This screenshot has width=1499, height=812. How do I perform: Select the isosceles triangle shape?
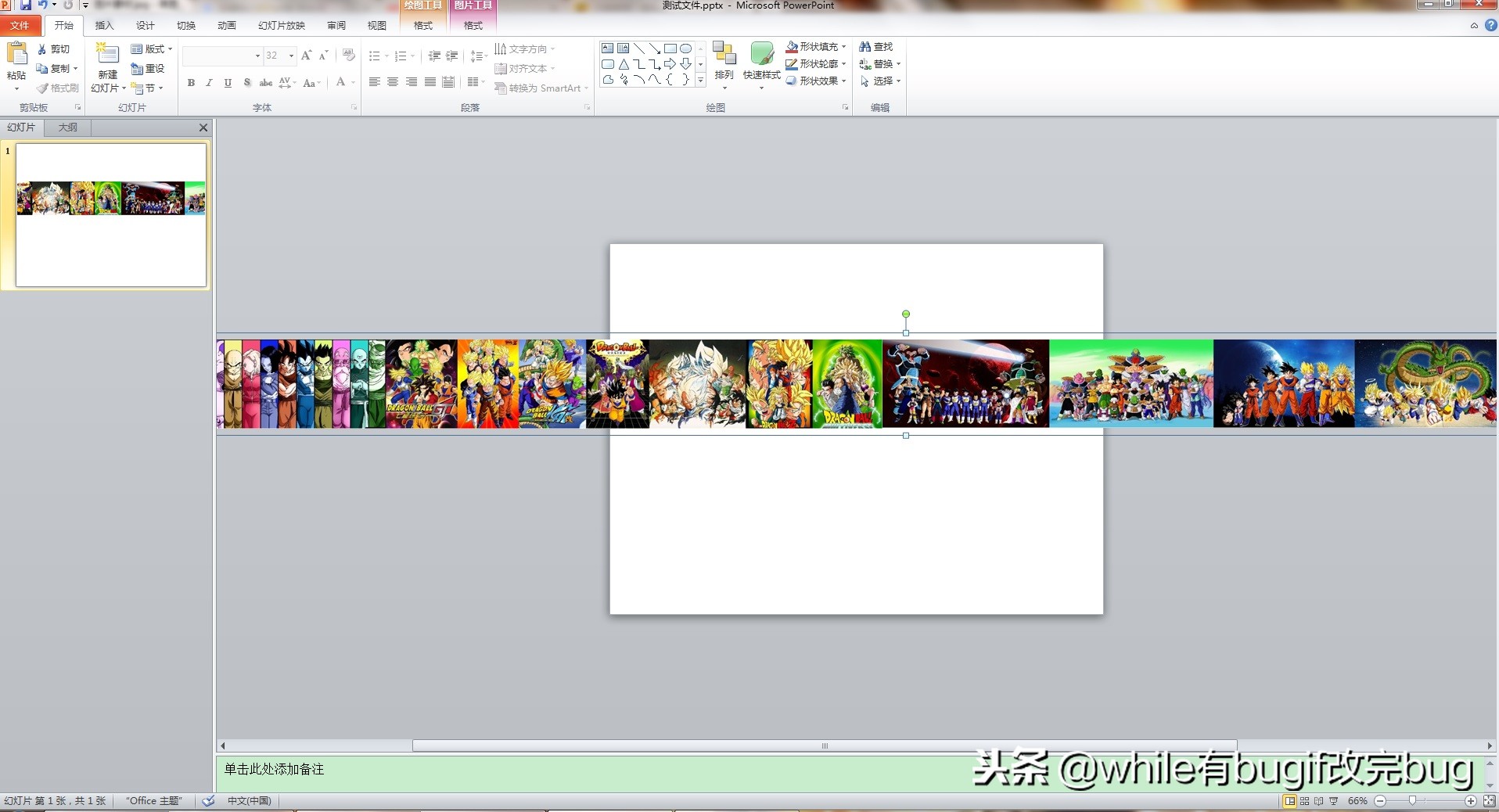(x=624, y=64)
